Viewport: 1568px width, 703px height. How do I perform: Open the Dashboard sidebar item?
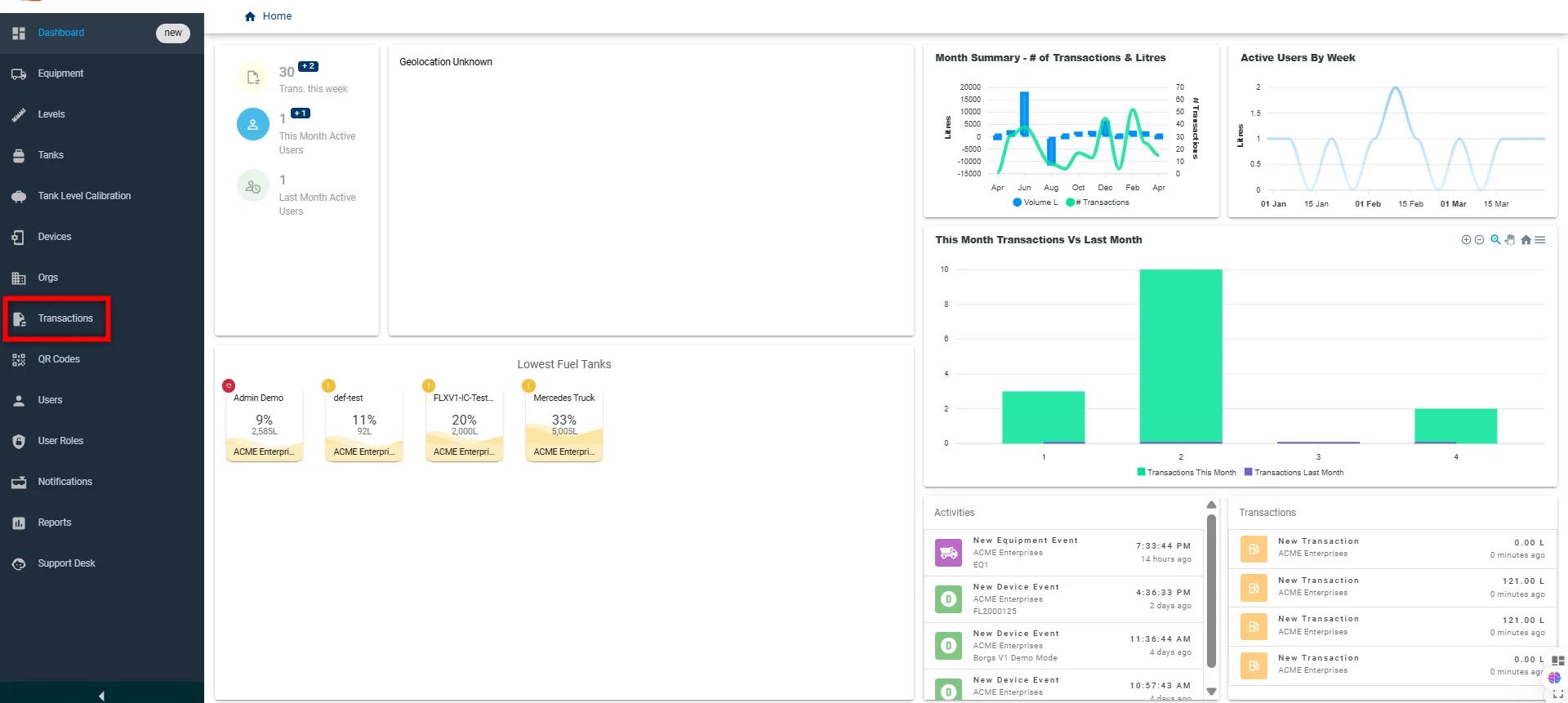101,33
